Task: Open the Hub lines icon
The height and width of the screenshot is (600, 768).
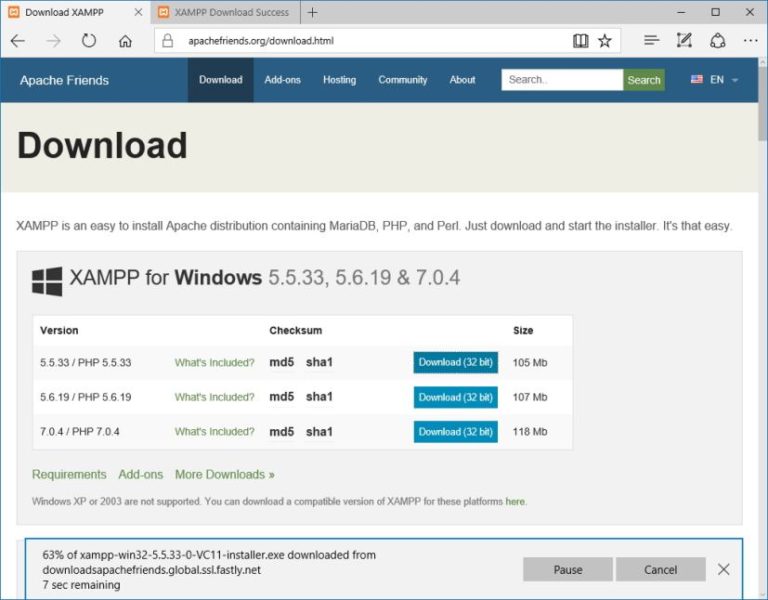Action: pos(651,40)
